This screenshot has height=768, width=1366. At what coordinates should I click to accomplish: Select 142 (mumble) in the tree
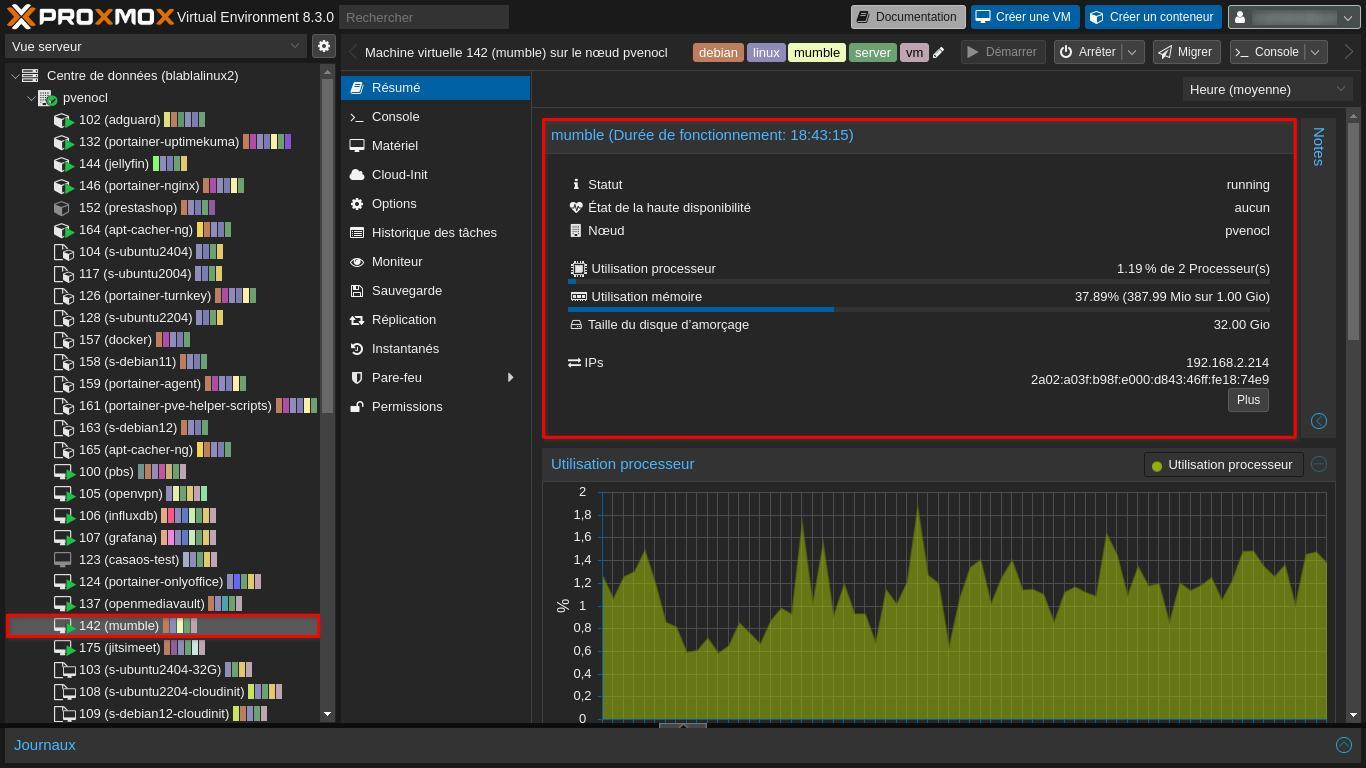163,626
